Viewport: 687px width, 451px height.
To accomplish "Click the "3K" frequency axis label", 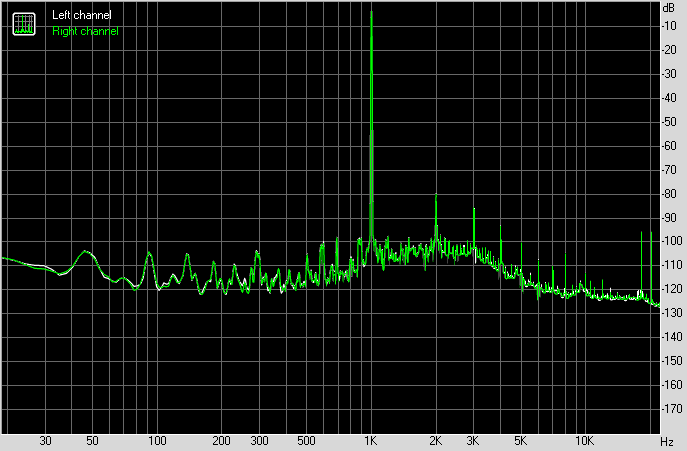I will [473, 440].
